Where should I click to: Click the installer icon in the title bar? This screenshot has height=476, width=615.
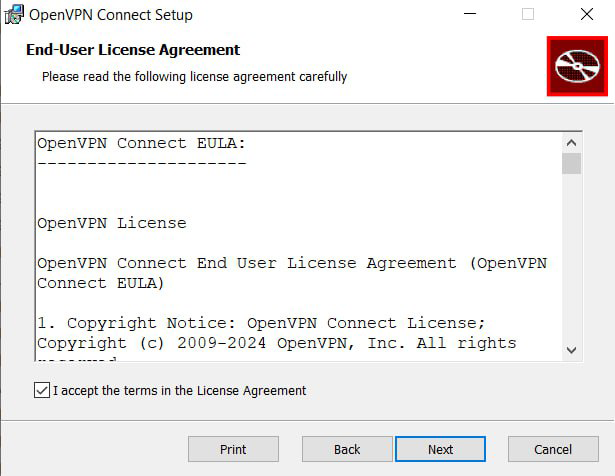pos(14,15)
